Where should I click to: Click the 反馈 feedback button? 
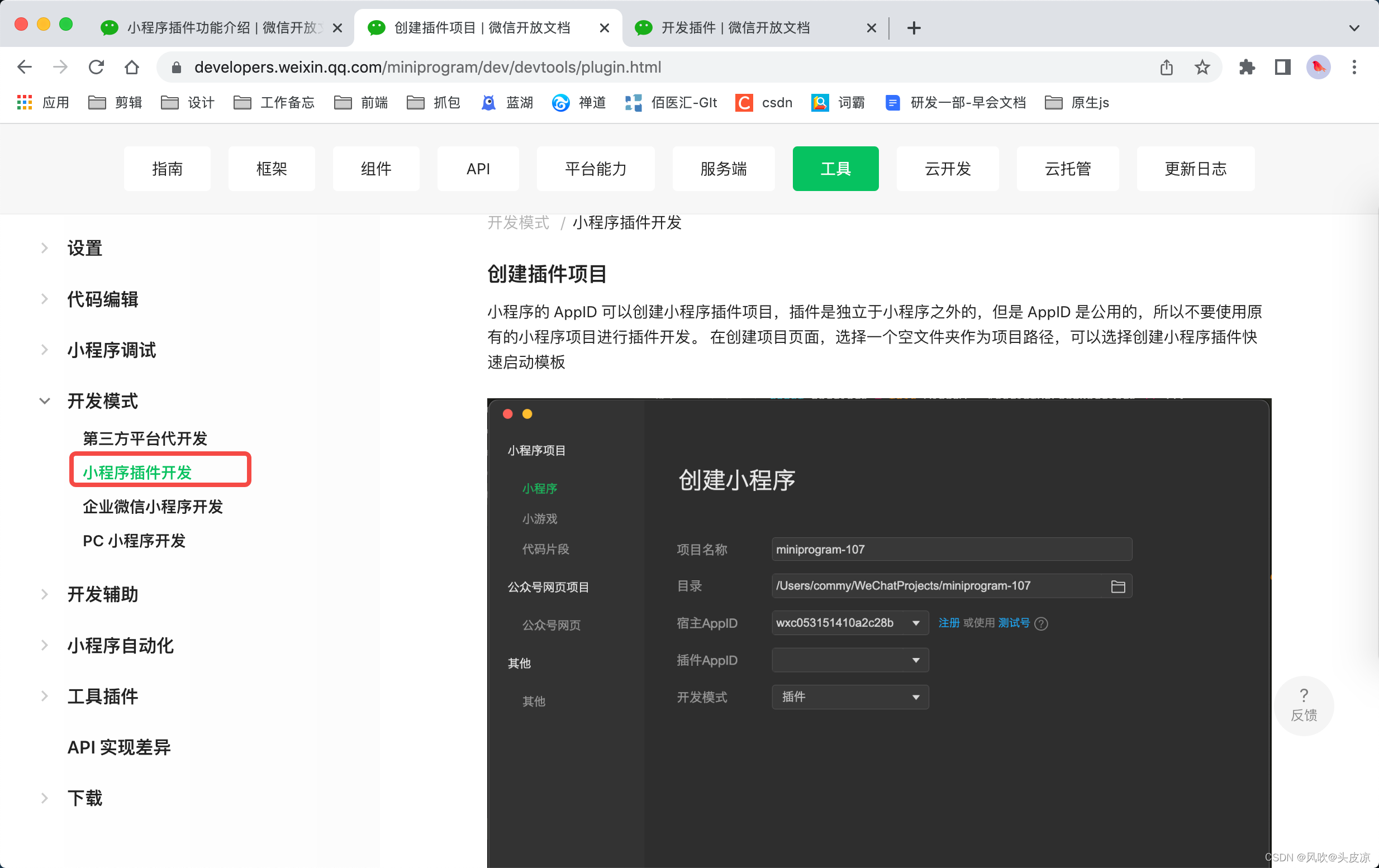tap(1304, 705)
